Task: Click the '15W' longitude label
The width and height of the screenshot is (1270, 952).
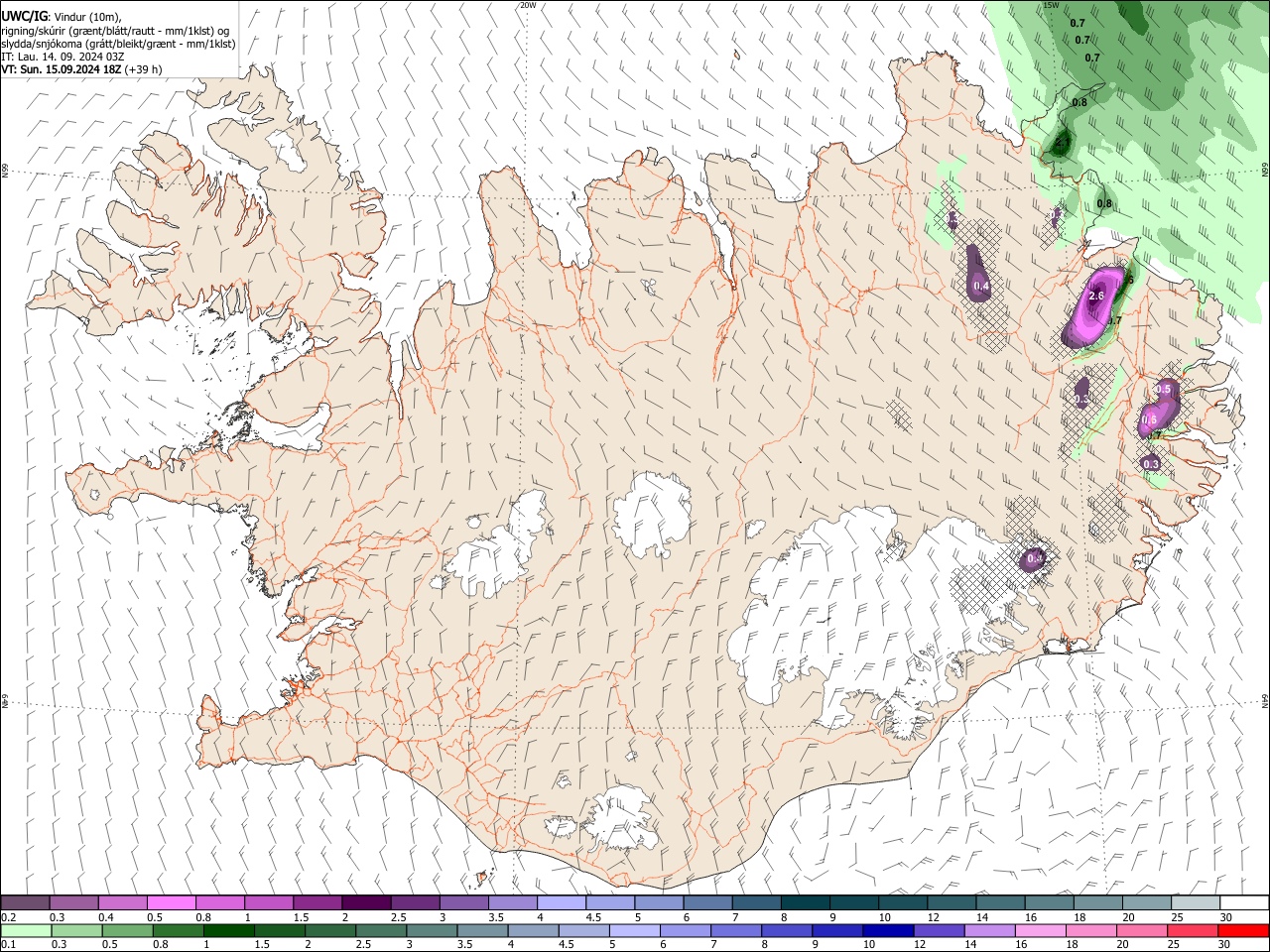Action: click(x=1051, y=5)
